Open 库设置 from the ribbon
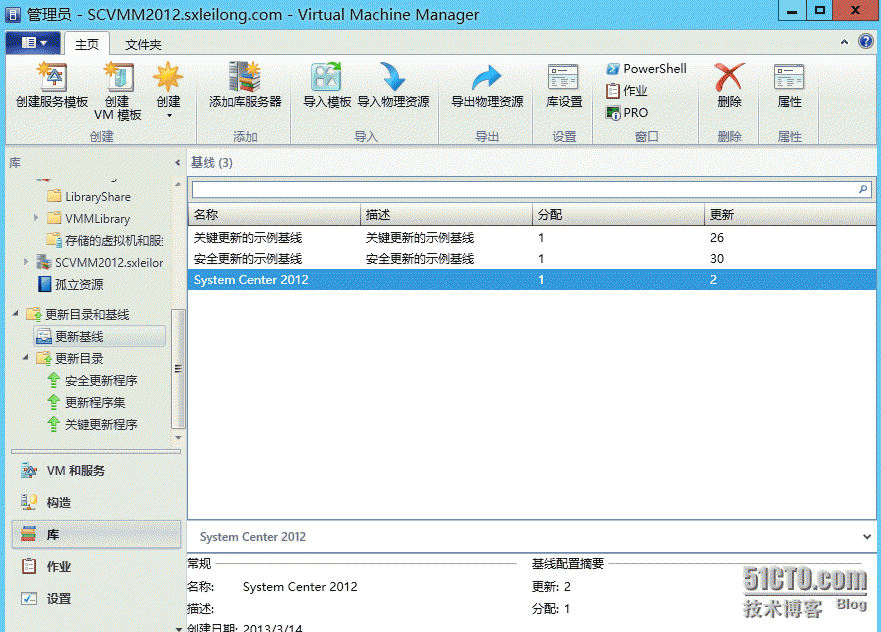Screen dimensions: 881x632 click(564, 86)
